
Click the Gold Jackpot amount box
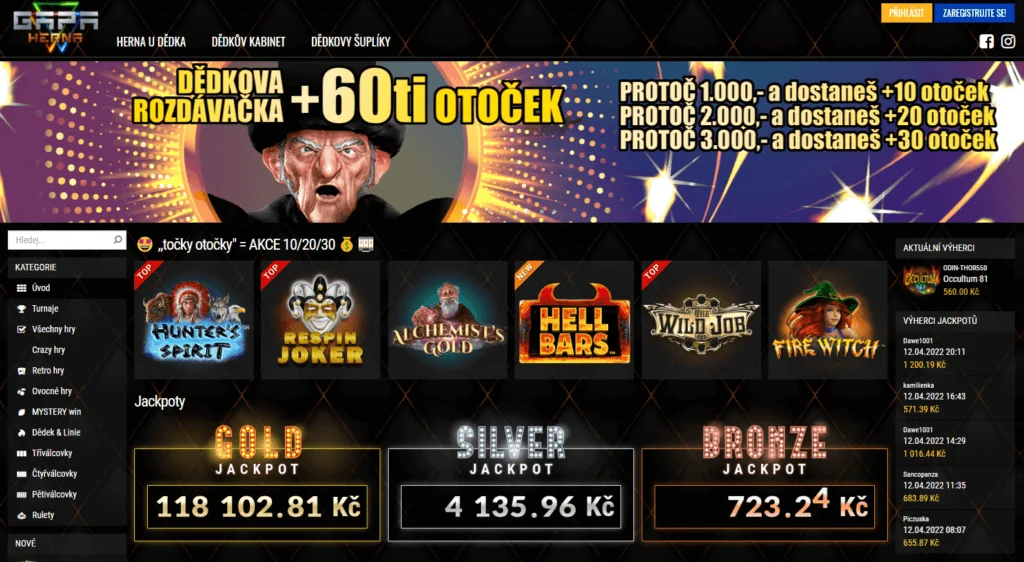(x=257, y=507)
